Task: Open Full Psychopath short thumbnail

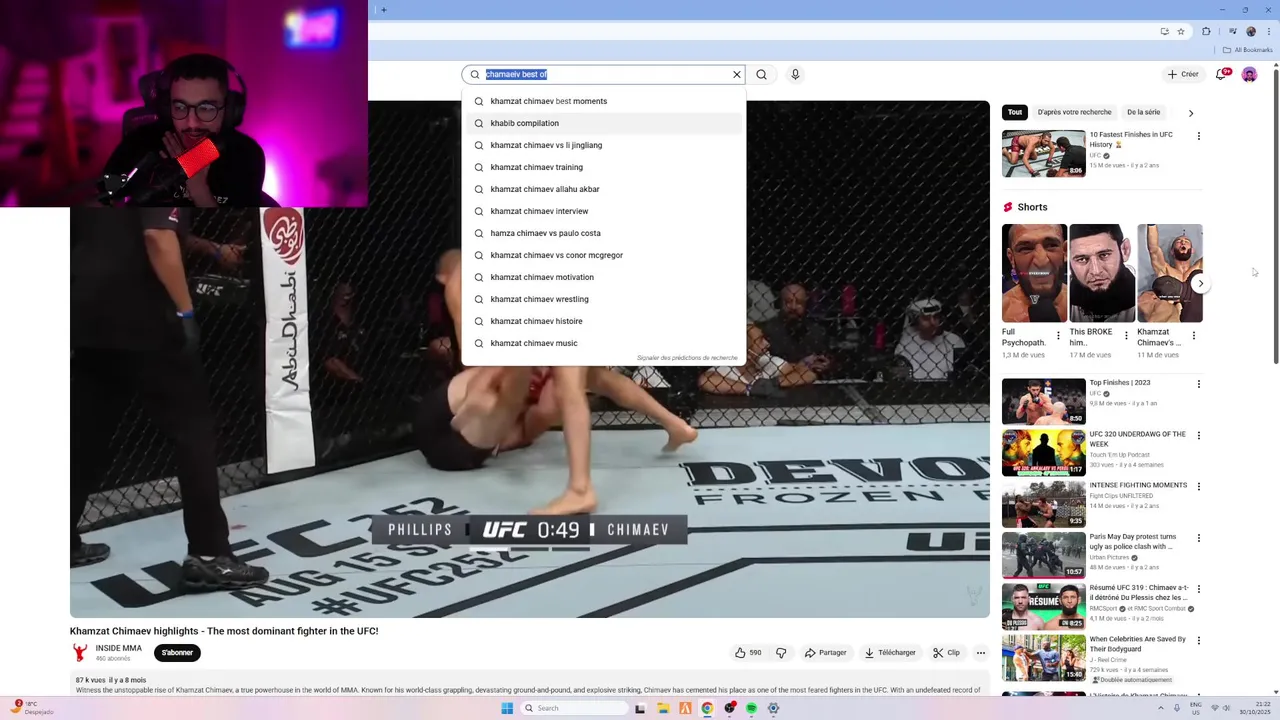Action: (1034, 273)
